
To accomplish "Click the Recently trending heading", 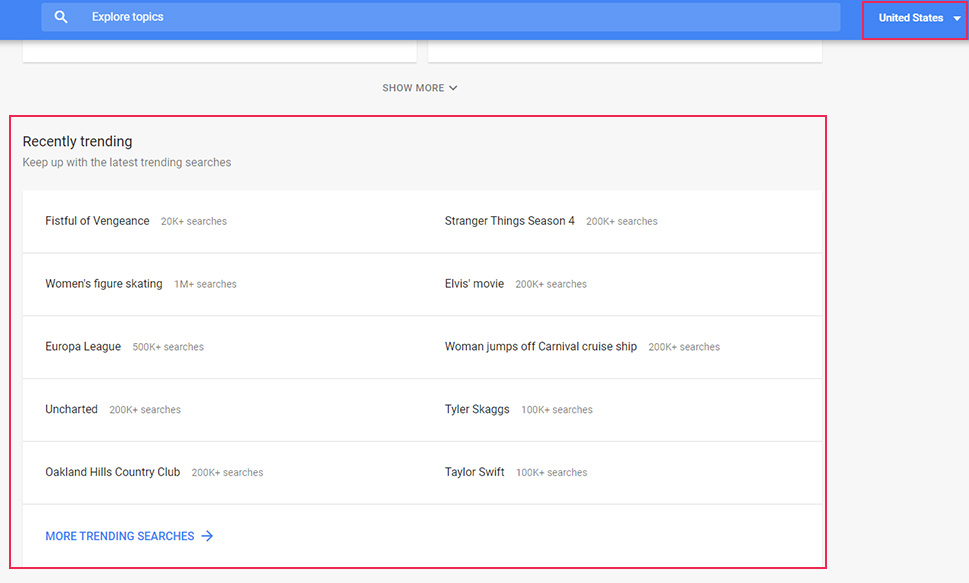I will coord(77,142).
